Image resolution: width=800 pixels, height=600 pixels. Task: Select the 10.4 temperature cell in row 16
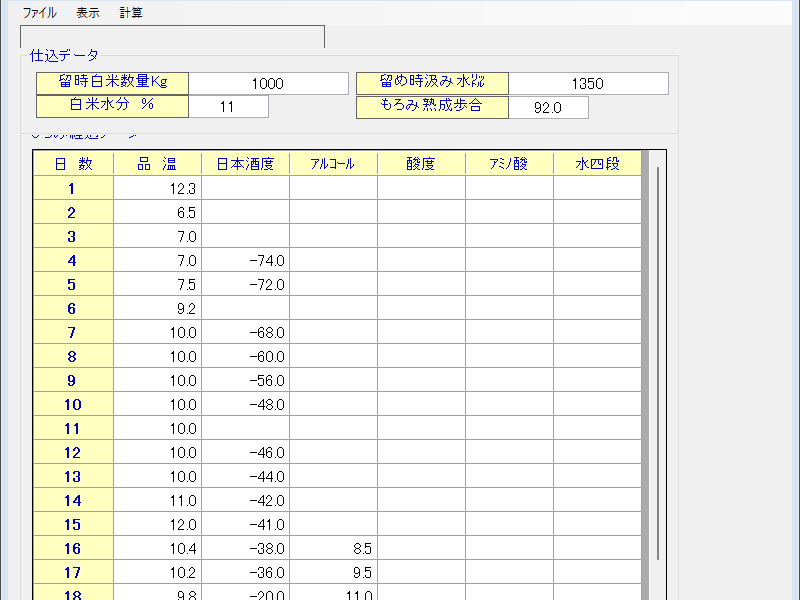pos(158,548)
